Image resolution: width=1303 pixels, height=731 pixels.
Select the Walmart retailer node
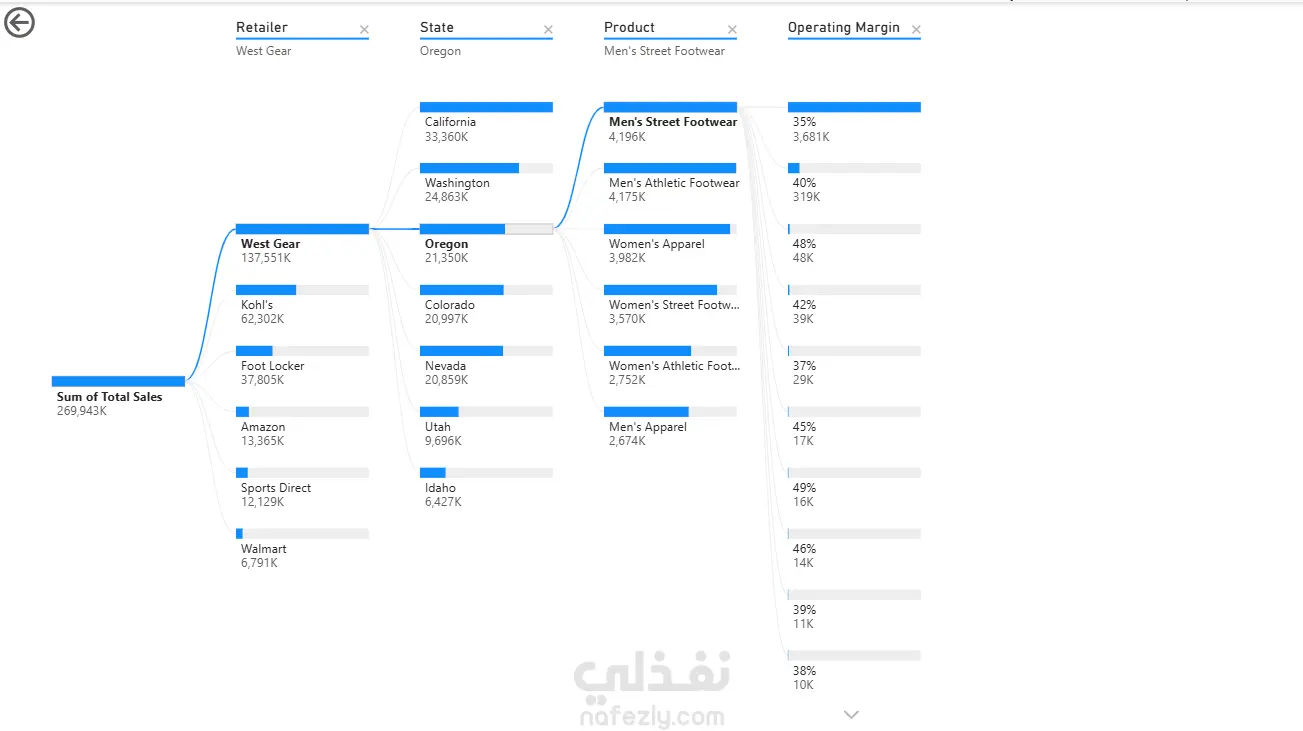pos(302,534)
